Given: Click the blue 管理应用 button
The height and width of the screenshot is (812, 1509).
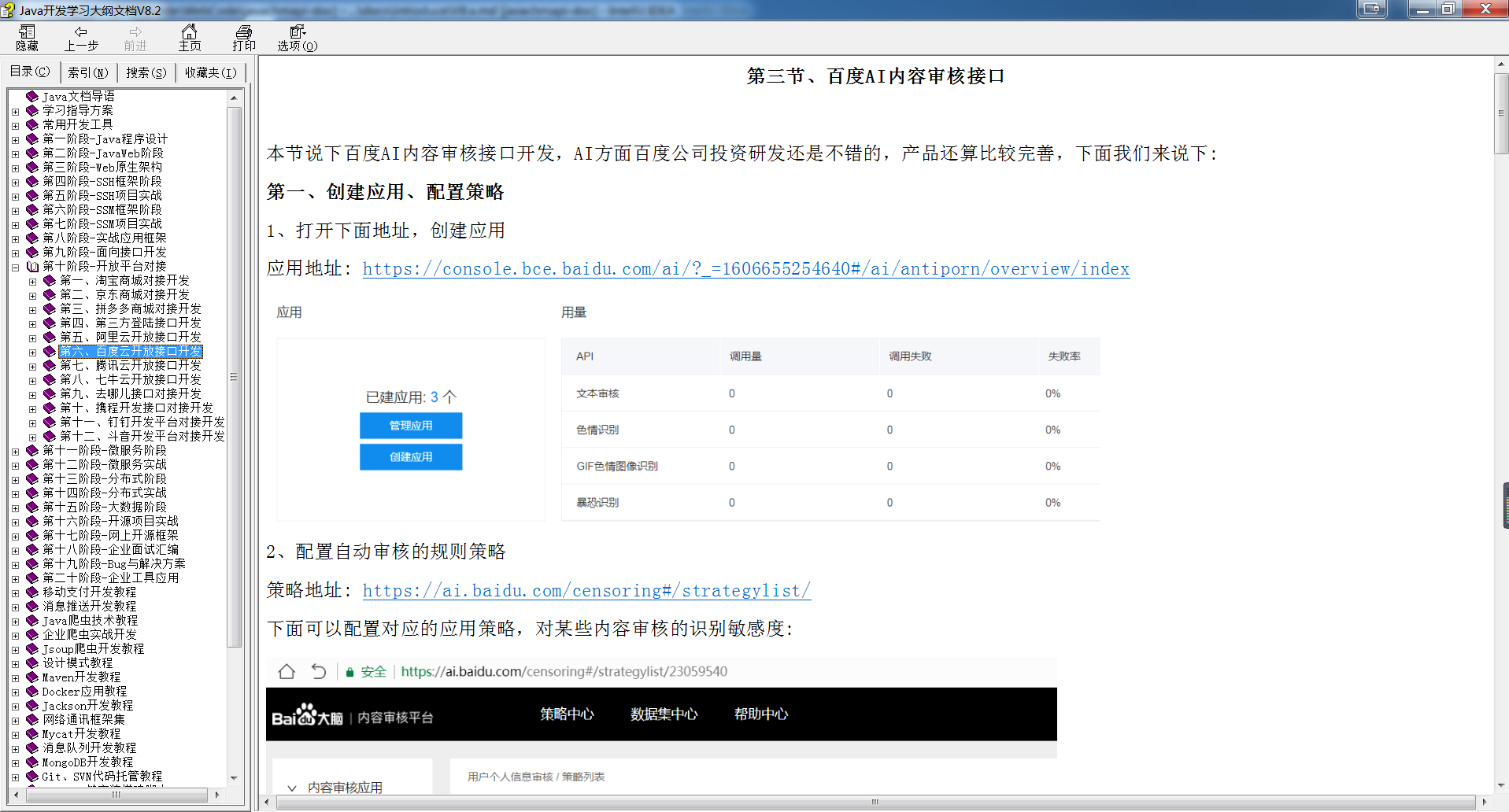Looking at the screenshot, I should click(x=411, y=426).
